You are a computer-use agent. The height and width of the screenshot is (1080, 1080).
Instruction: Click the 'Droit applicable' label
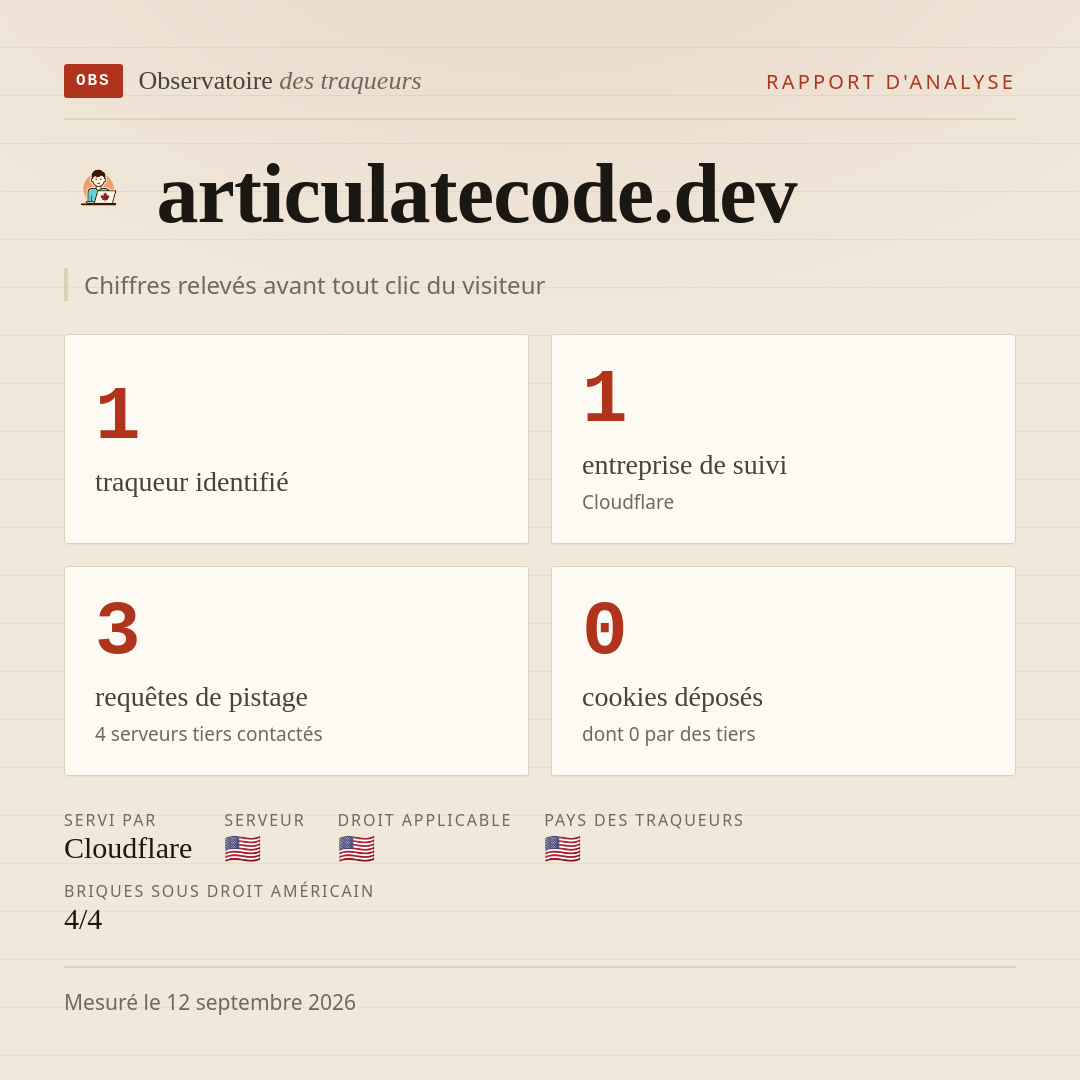pyautogui.click(x=424, y=820)
